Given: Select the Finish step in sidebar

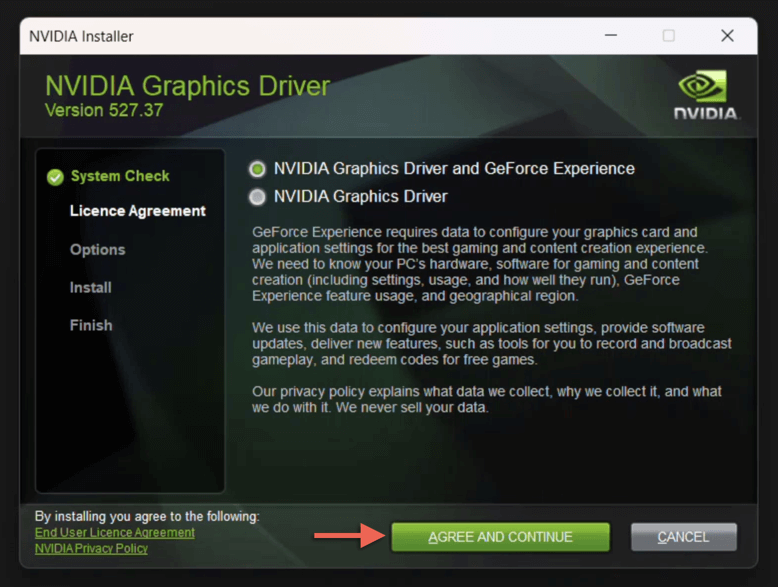Looking at the screenshot, I should (91, 325).
